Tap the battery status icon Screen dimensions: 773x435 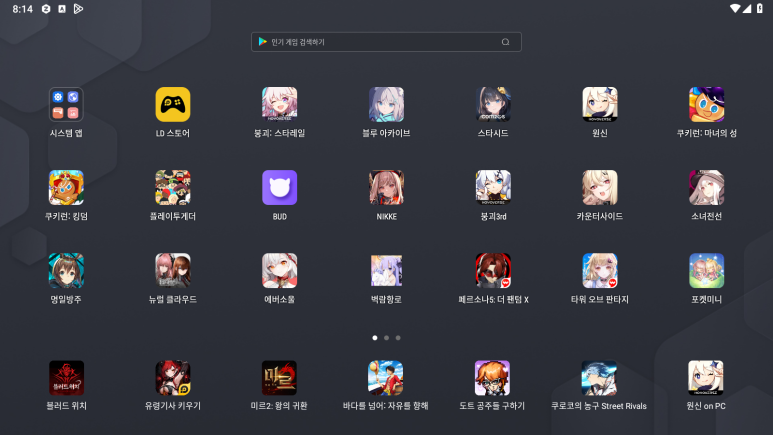760,8
